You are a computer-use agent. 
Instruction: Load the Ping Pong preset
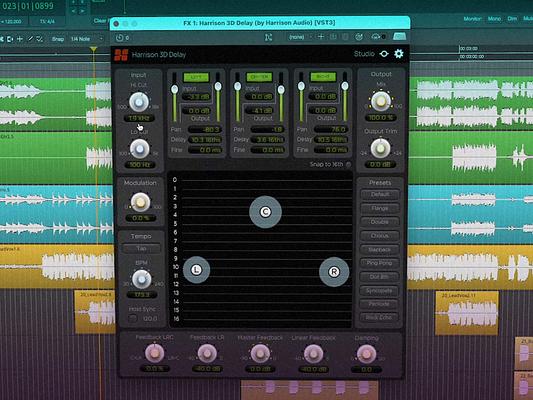click(x=380, y=263)
